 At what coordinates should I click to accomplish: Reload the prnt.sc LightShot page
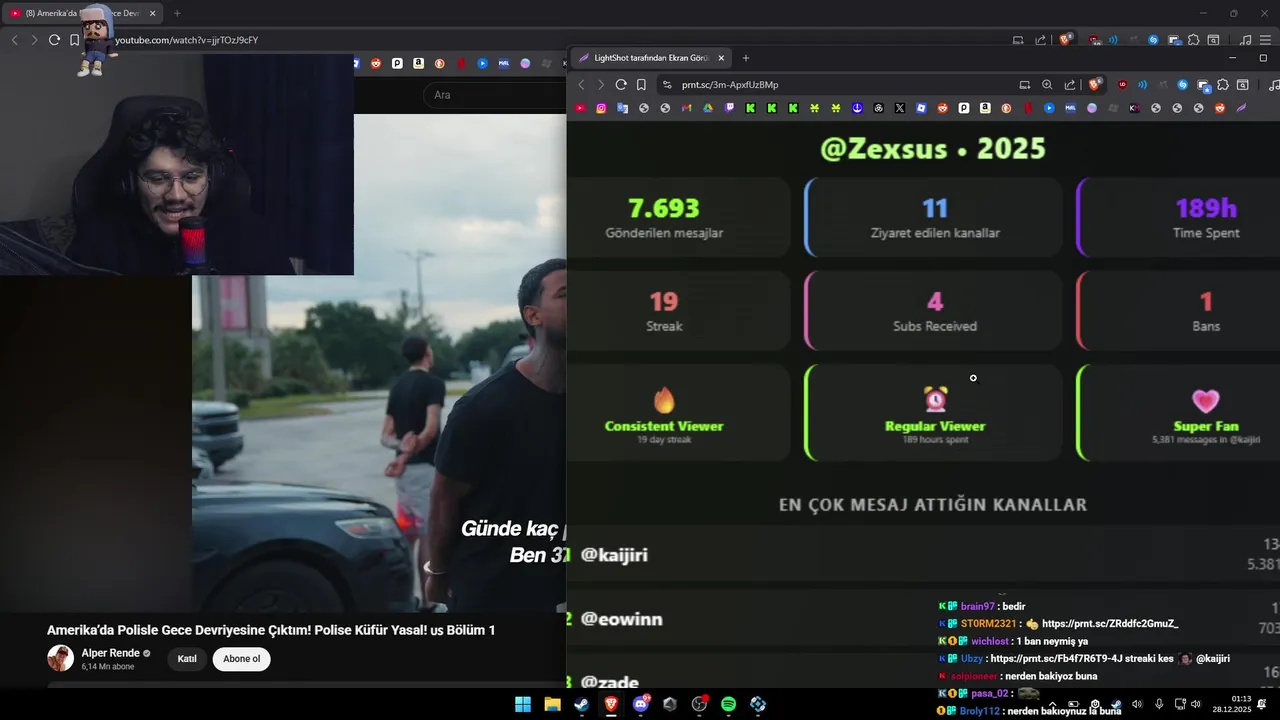[x=621, y=85]
